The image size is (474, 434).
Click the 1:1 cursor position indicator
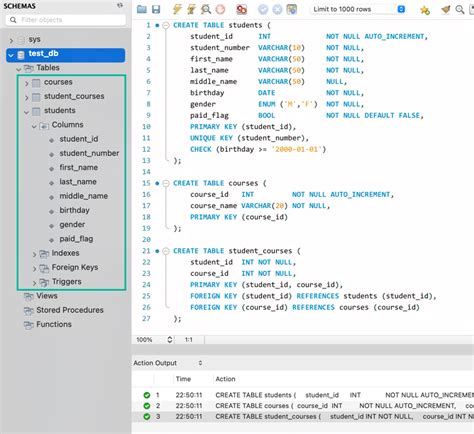coord(189,340)
